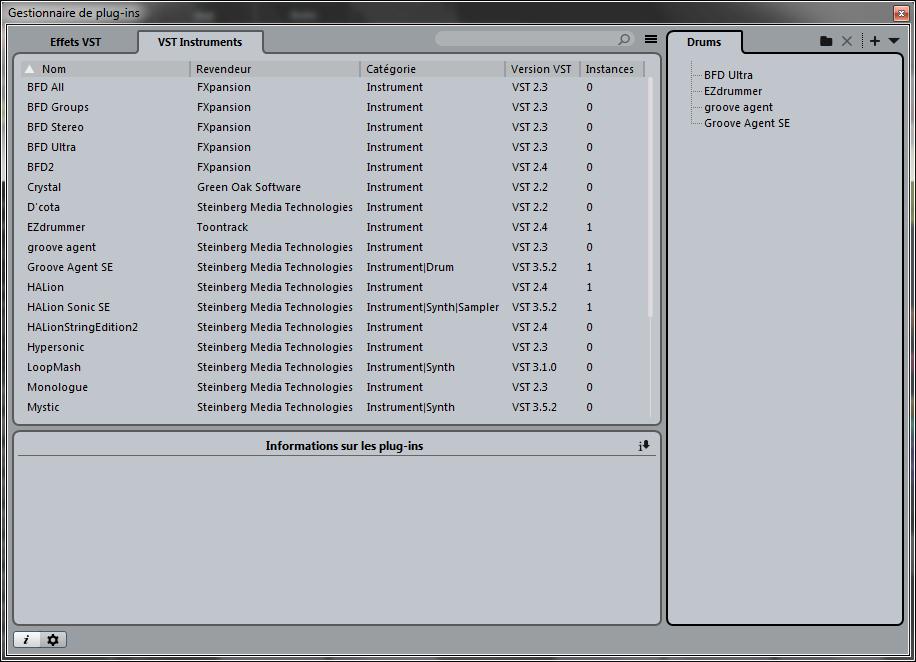Add a new collection with plus icon

click(x=875, y=41)
